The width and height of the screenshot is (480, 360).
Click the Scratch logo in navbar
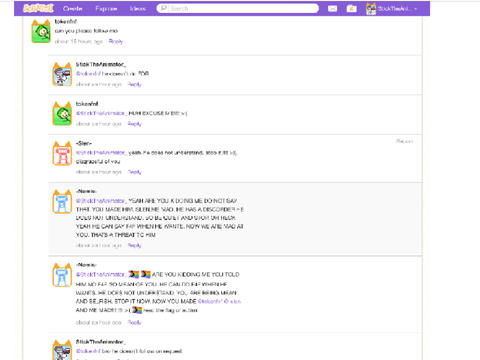pos(38,8)
